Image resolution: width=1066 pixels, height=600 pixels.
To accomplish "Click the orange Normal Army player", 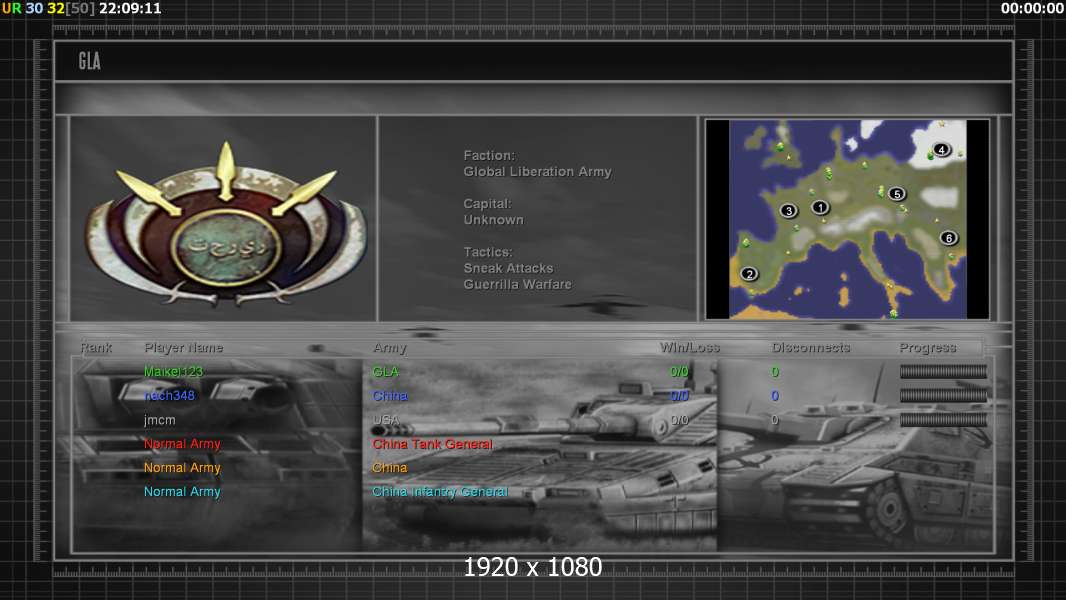I will pyautogui.click(x=182, y=467).
